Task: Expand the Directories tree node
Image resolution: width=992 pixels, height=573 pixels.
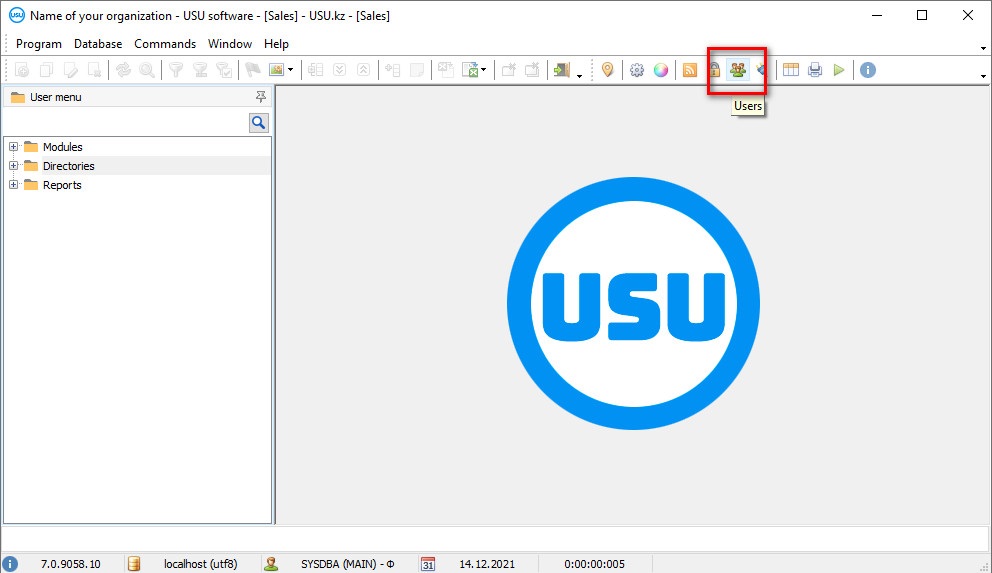Action: click(13, 166)
